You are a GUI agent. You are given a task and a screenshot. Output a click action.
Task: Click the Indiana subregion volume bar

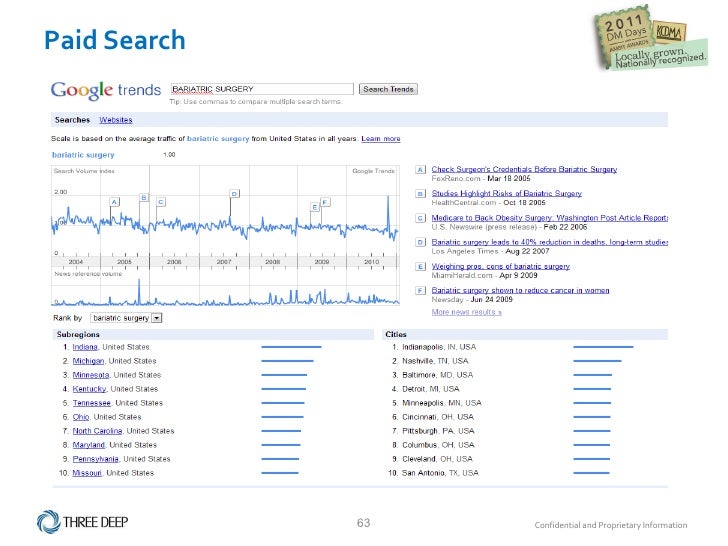tap(291, 347)
